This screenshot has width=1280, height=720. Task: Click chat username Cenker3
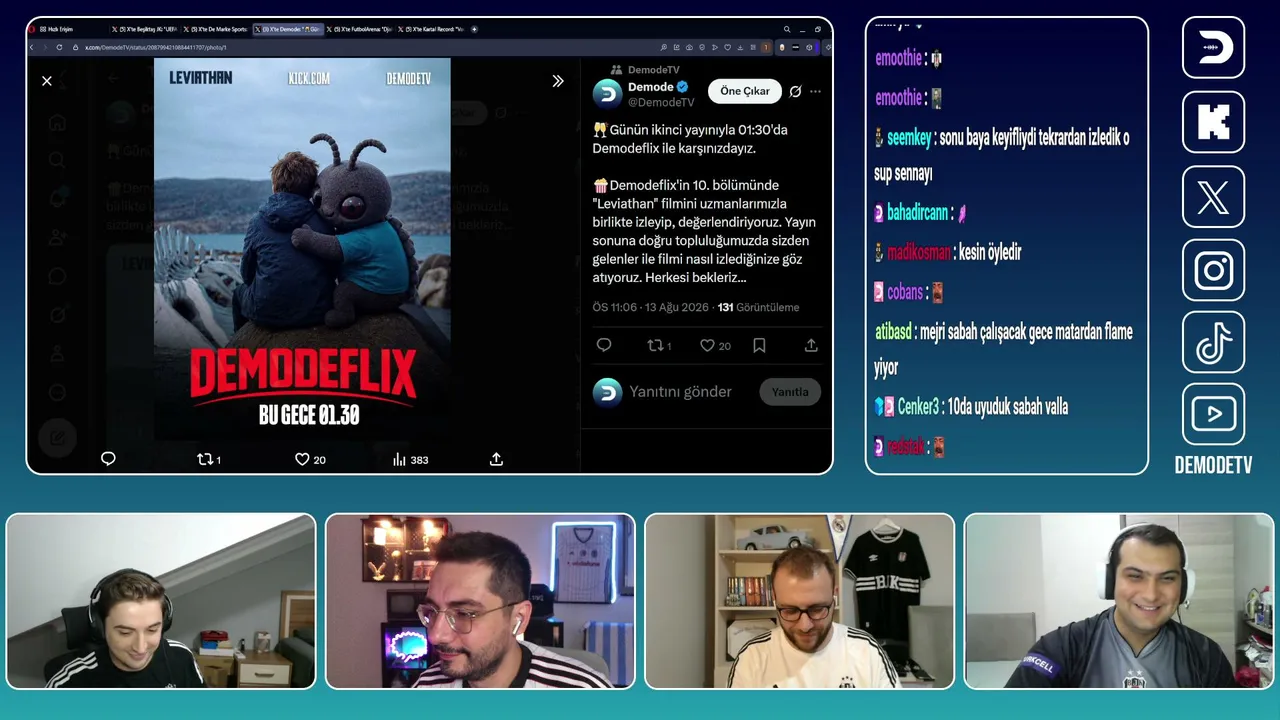tap(918, 407)
